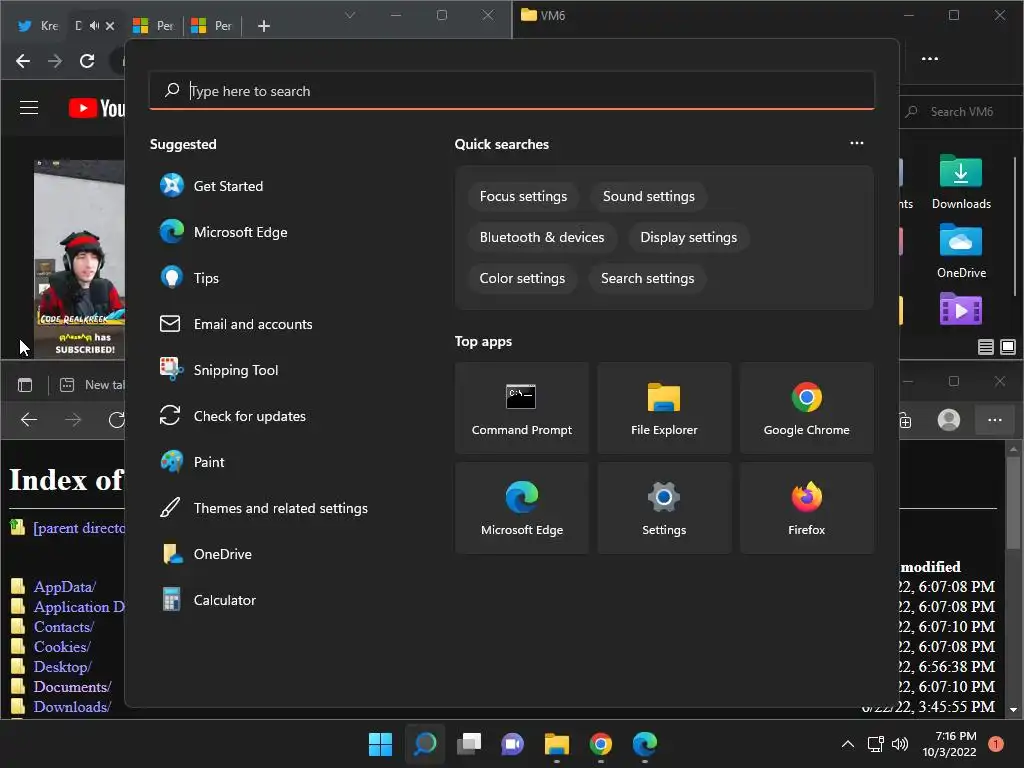Open the YouTube hamburger menu
Viewport: 1024px width, 768px height.
(29, 108)
